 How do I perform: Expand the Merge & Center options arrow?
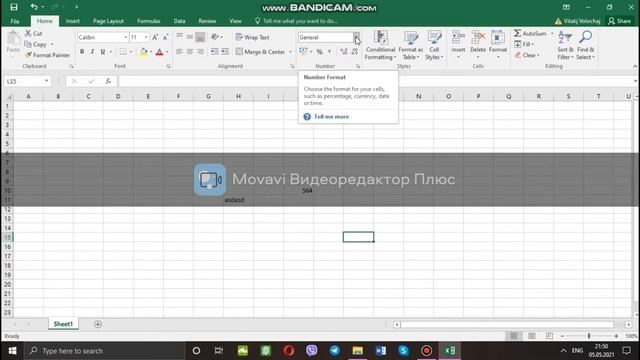pyautogui.click(x=290, y=52)
